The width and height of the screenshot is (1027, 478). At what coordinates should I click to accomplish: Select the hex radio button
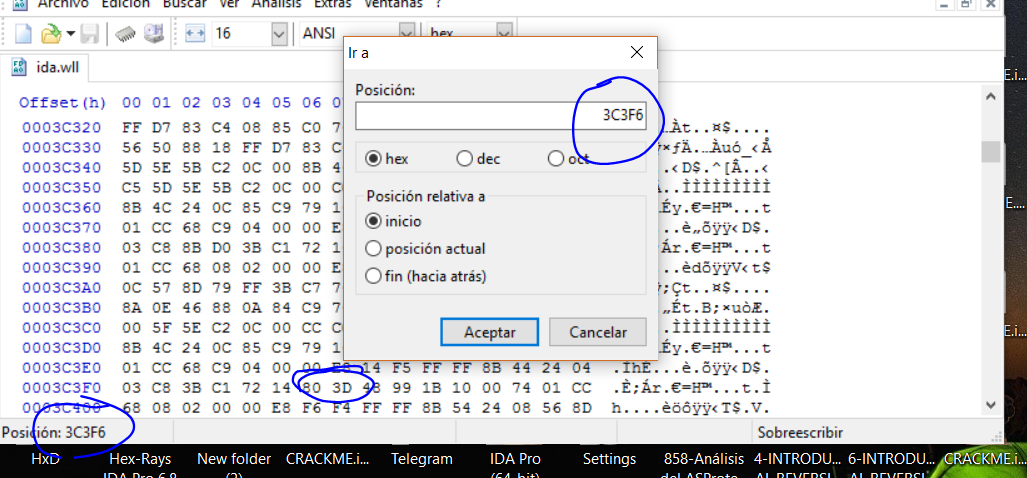point(374,158)
